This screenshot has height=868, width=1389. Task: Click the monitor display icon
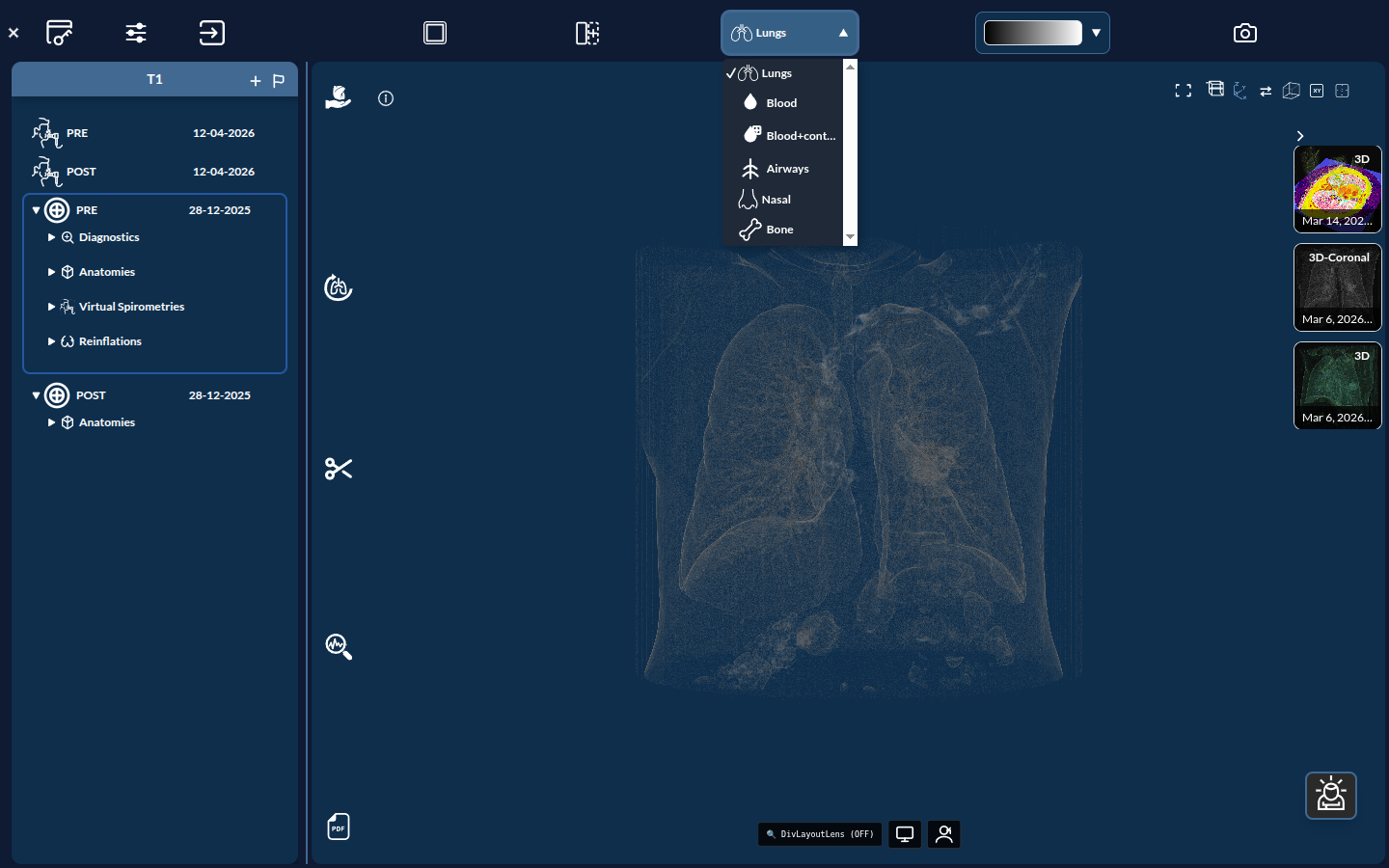(x=905, y=834)
